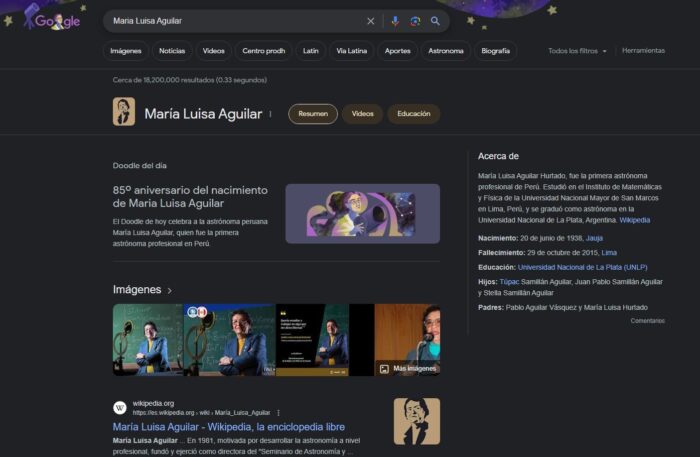Open the three-dot menu beside the Wikipedia URL
Viewport: 700px width, 457px height.
[279, 413]
